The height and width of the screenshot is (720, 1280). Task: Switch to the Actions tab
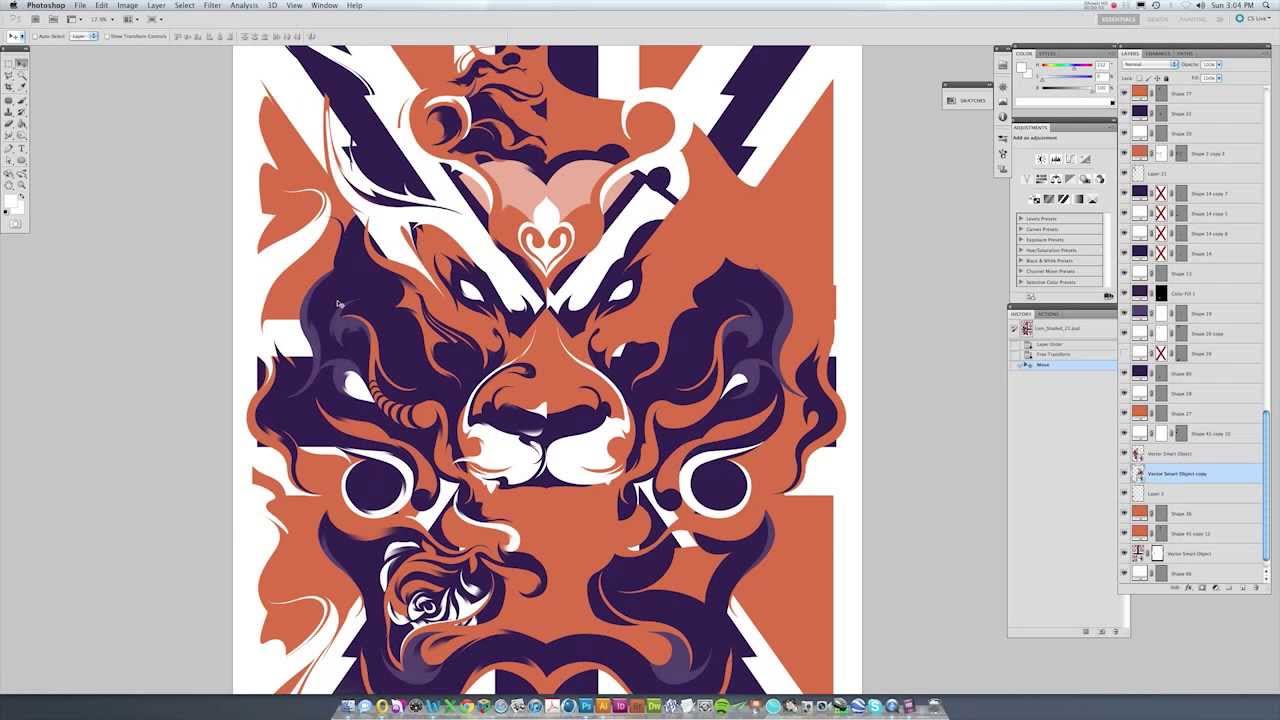1048,314
